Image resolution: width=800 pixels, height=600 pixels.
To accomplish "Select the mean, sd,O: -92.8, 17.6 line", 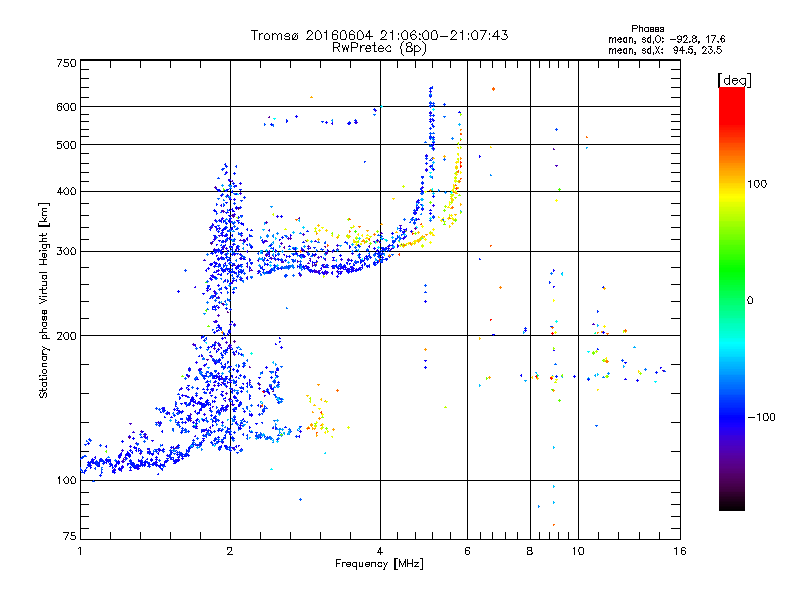I will (666, 39).
